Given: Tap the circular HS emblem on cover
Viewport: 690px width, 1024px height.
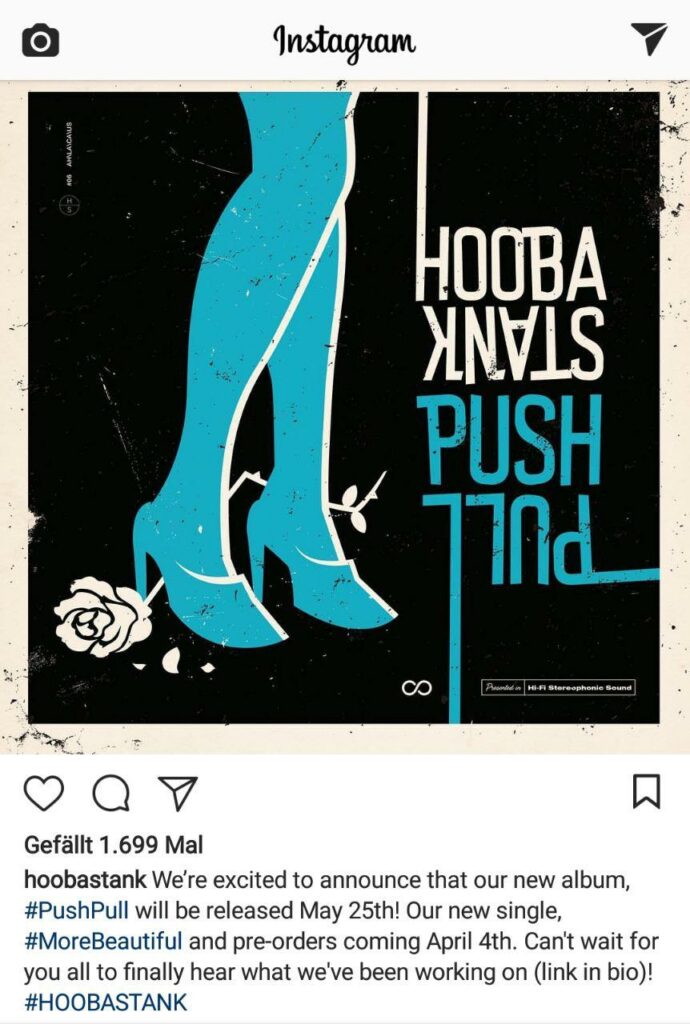Looking at the screenshot, I should pos(69,204).
